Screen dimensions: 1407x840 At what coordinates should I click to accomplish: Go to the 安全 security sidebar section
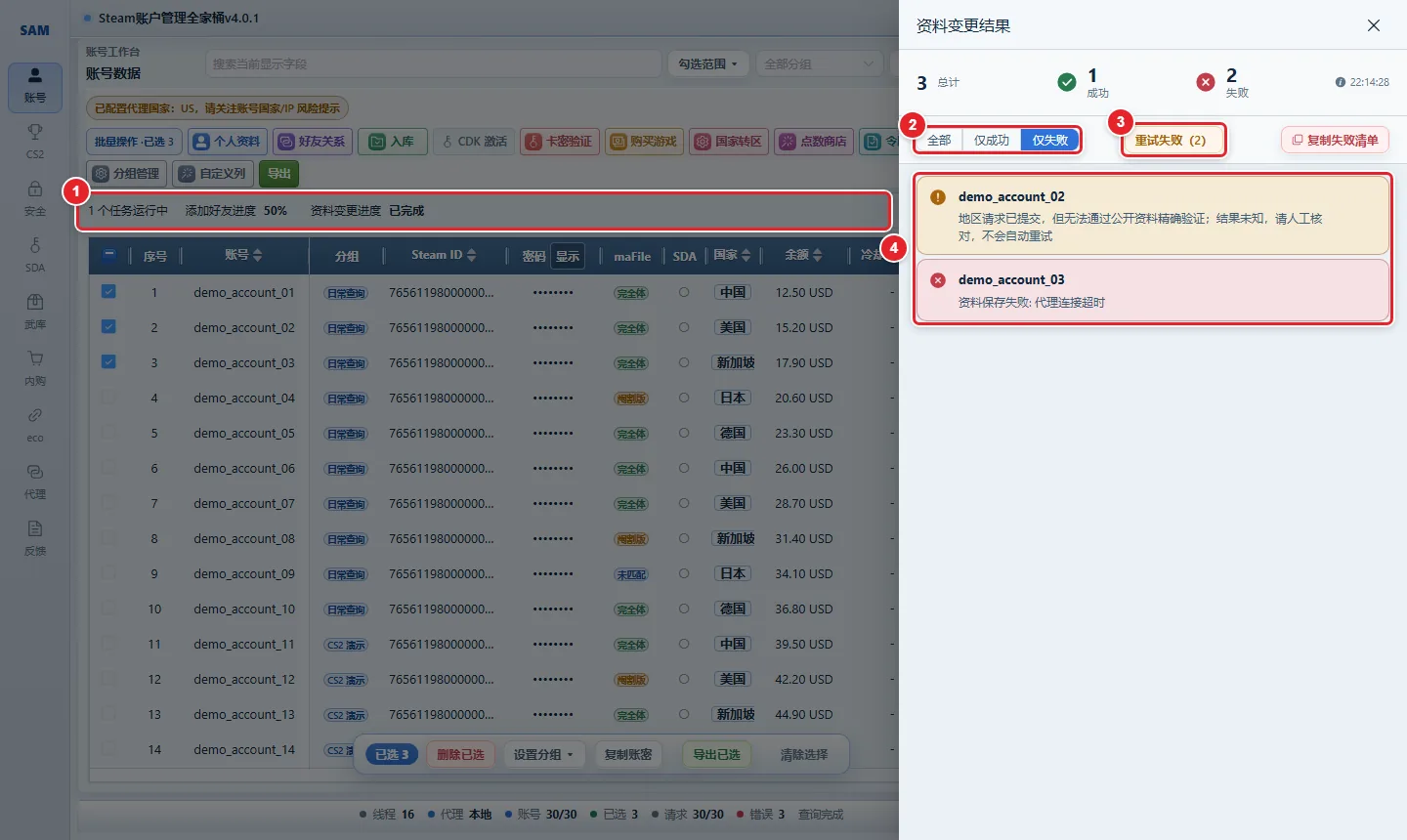coord(35,197)
